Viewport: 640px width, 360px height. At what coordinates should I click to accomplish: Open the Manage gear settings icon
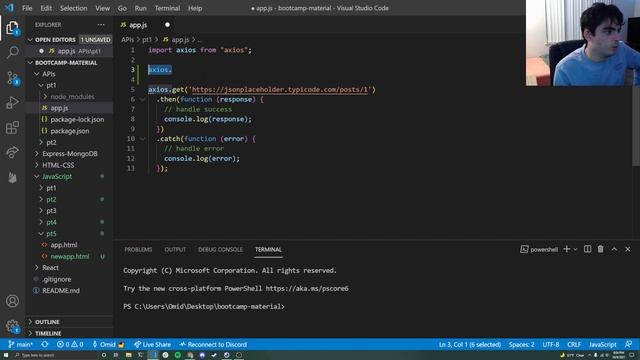tap(12, 326)
